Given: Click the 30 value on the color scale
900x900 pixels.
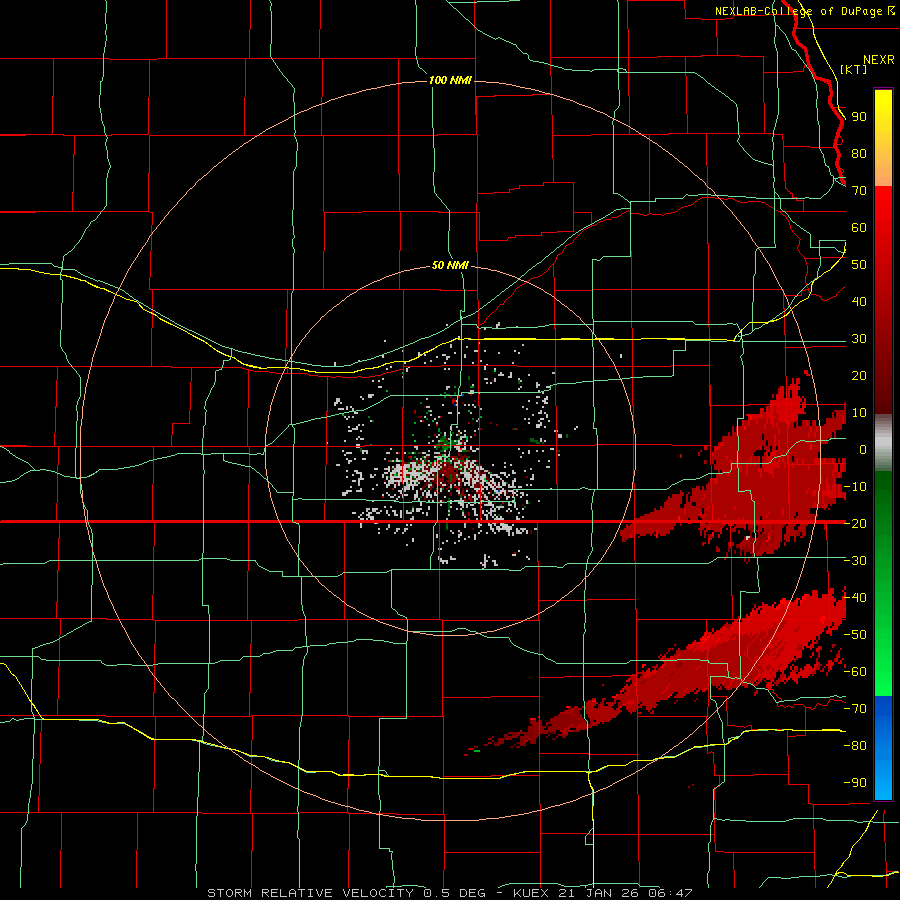Looking at the screenshot, I should 859,339.
